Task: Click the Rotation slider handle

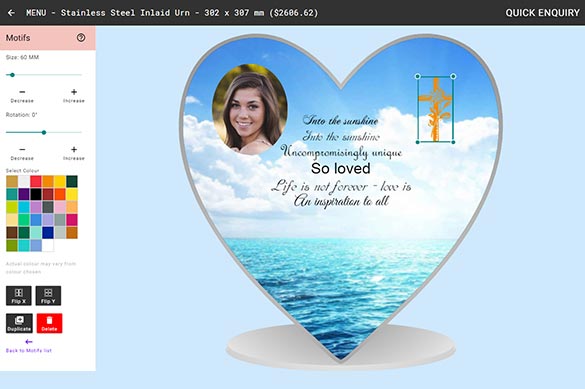Action: click(x=44, y=132)
